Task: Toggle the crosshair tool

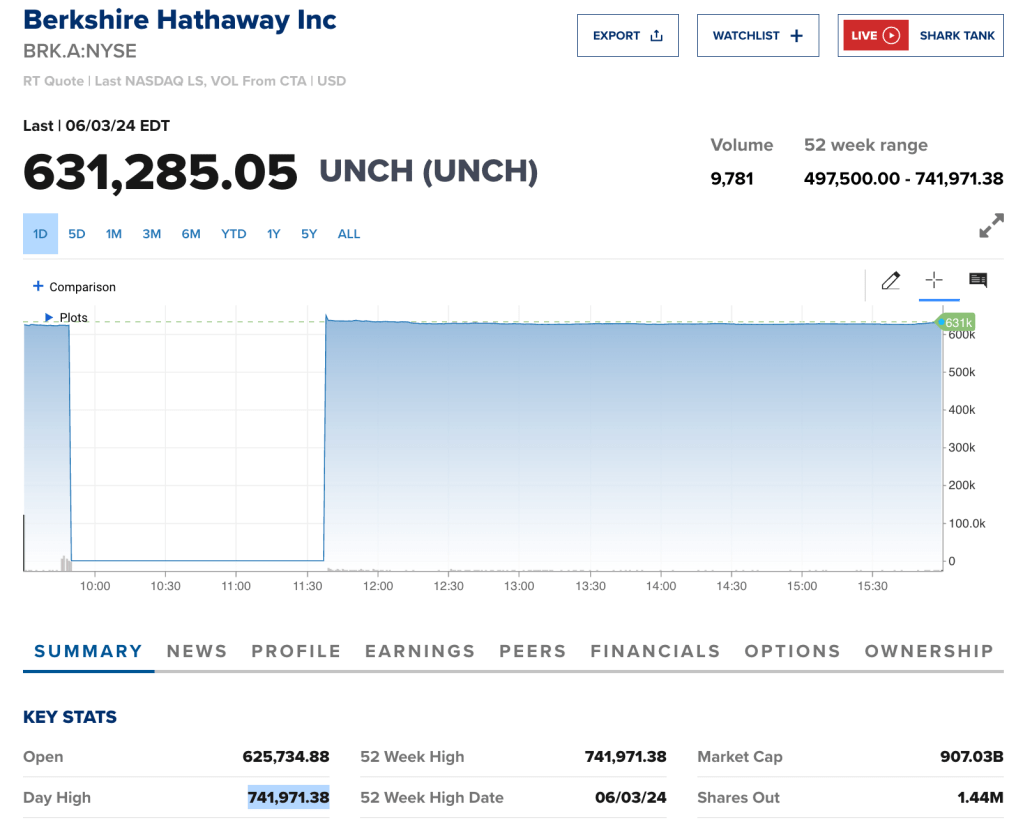Action: click(934, 280)
